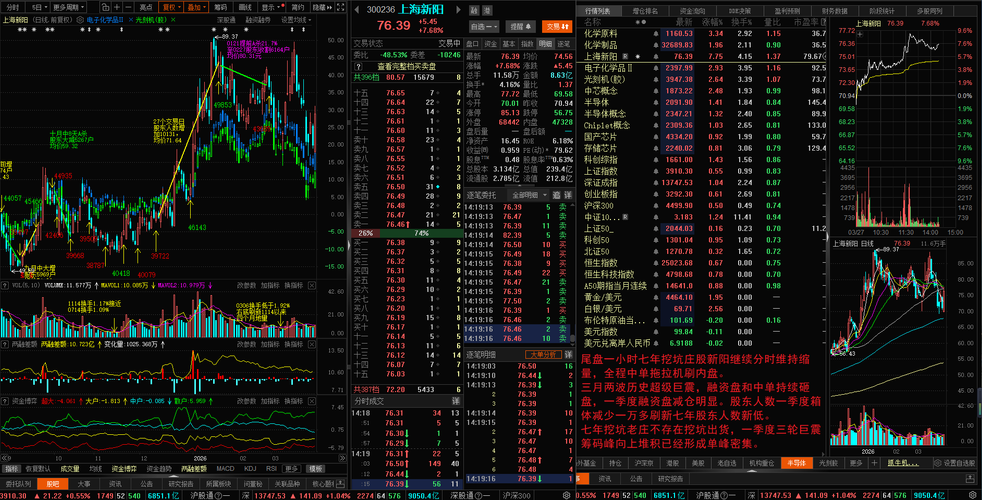Select KDJ indicator tab
The image size is (982, 500).
[250, 469]
